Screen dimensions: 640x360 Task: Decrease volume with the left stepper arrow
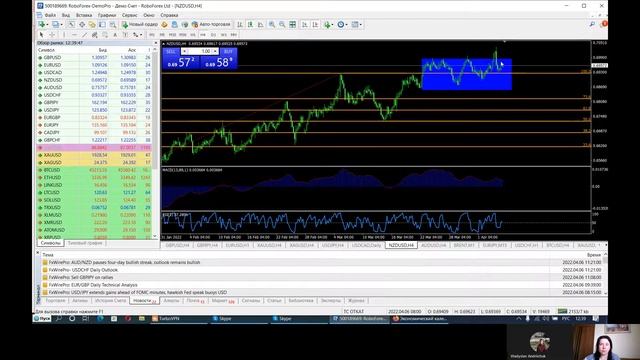pos(184,51)
